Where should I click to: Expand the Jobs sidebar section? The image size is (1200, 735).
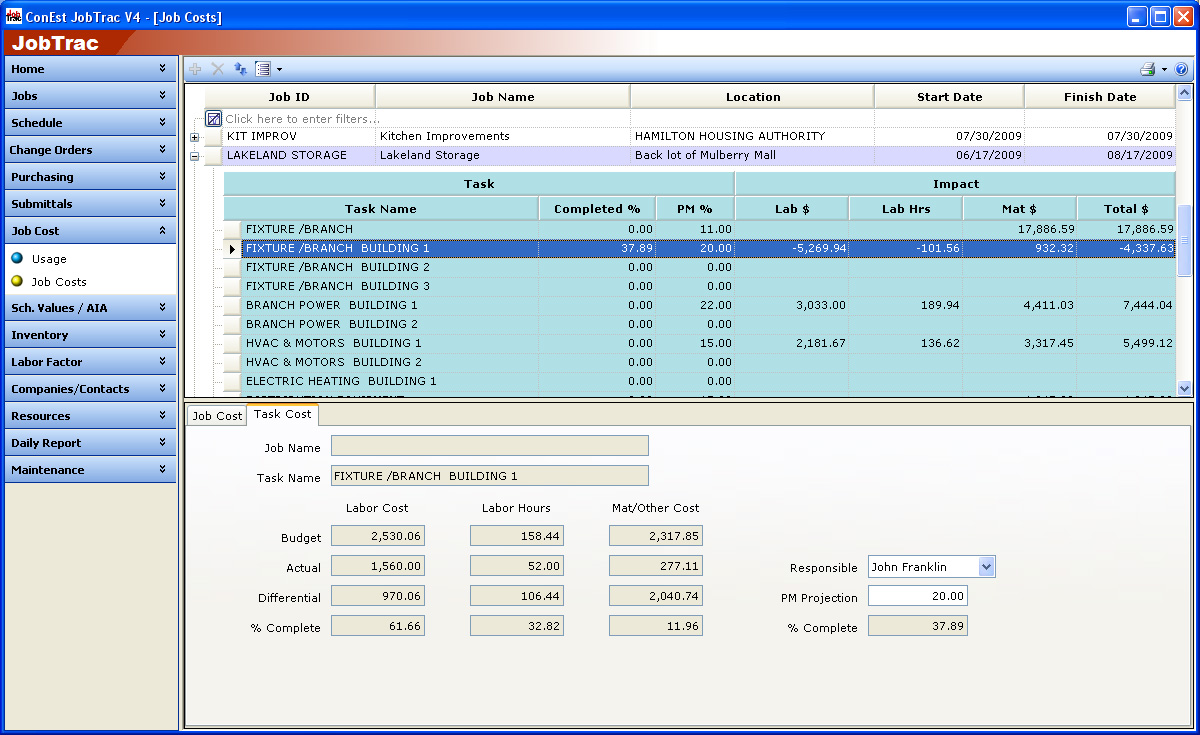[x=90, y=96]
